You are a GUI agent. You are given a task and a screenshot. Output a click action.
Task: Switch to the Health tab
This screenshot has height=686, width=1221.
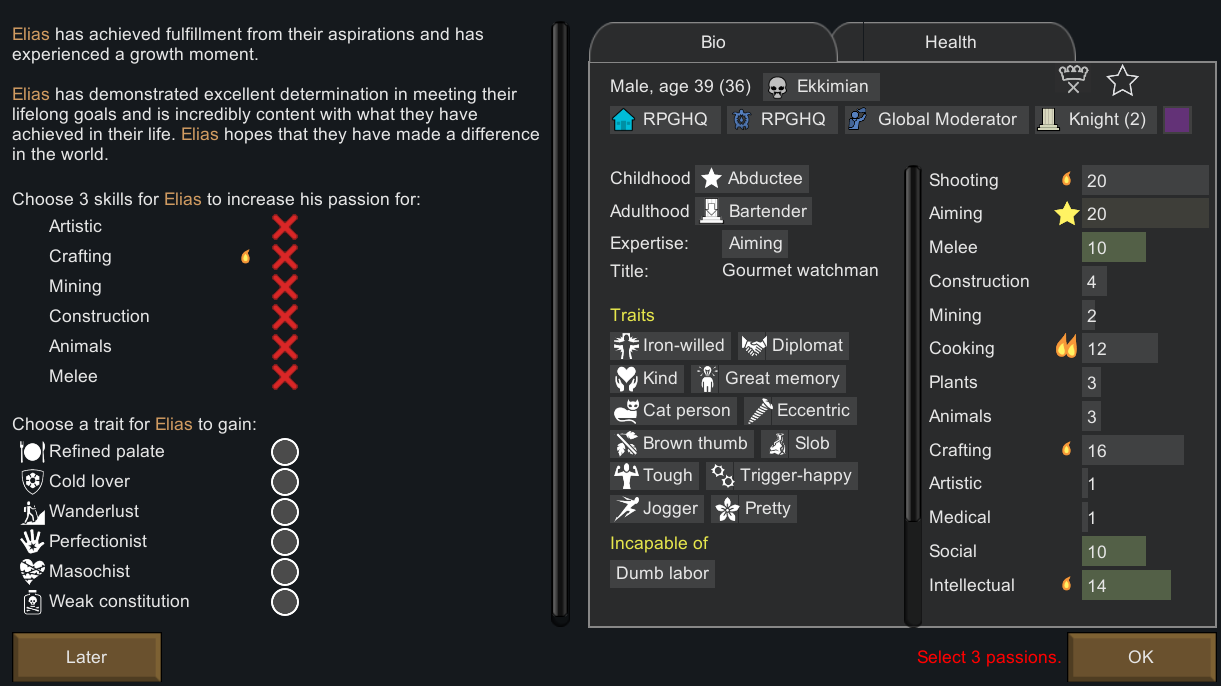point(951,42)
